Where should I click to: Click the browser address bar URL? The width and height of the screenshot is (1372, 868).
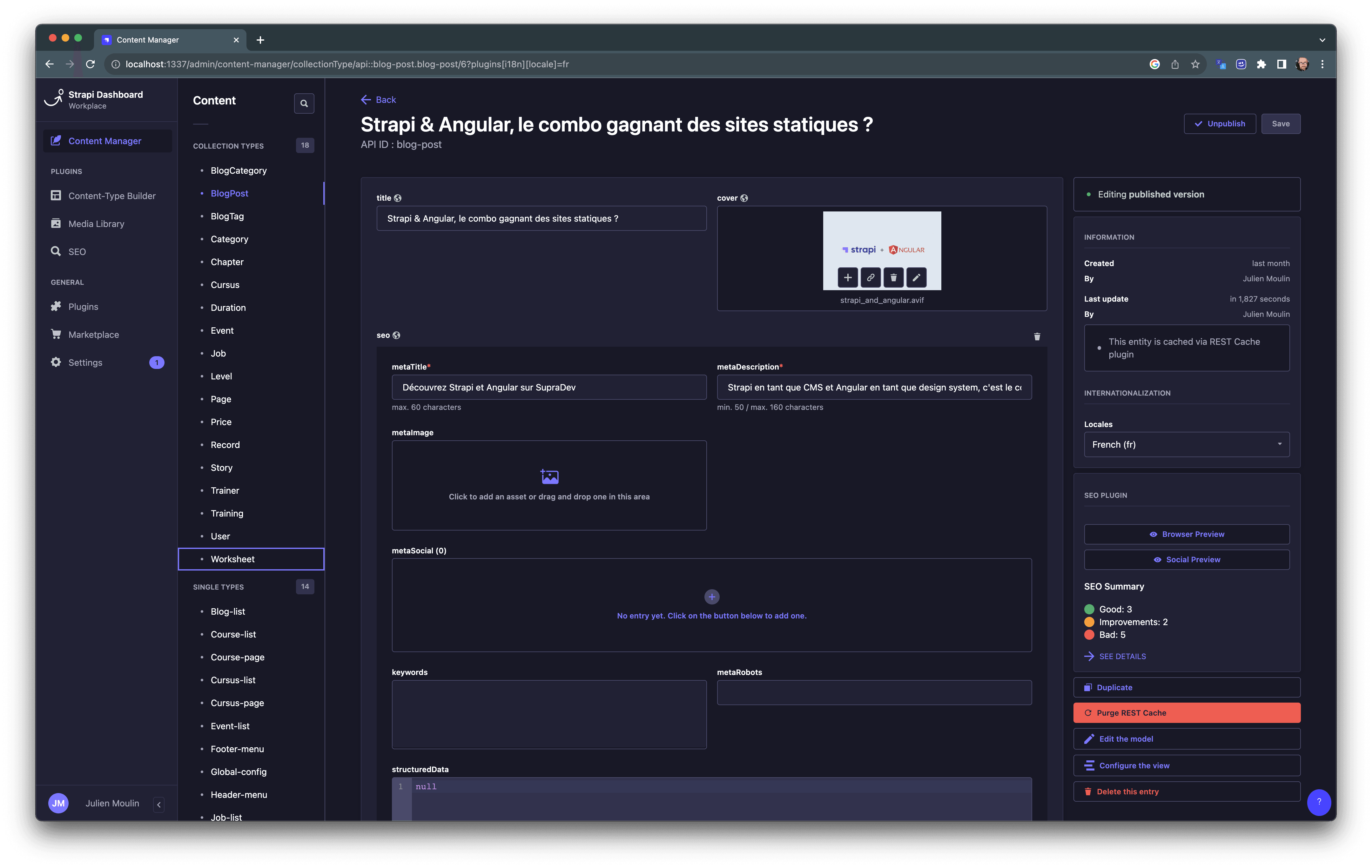(347, 64)
